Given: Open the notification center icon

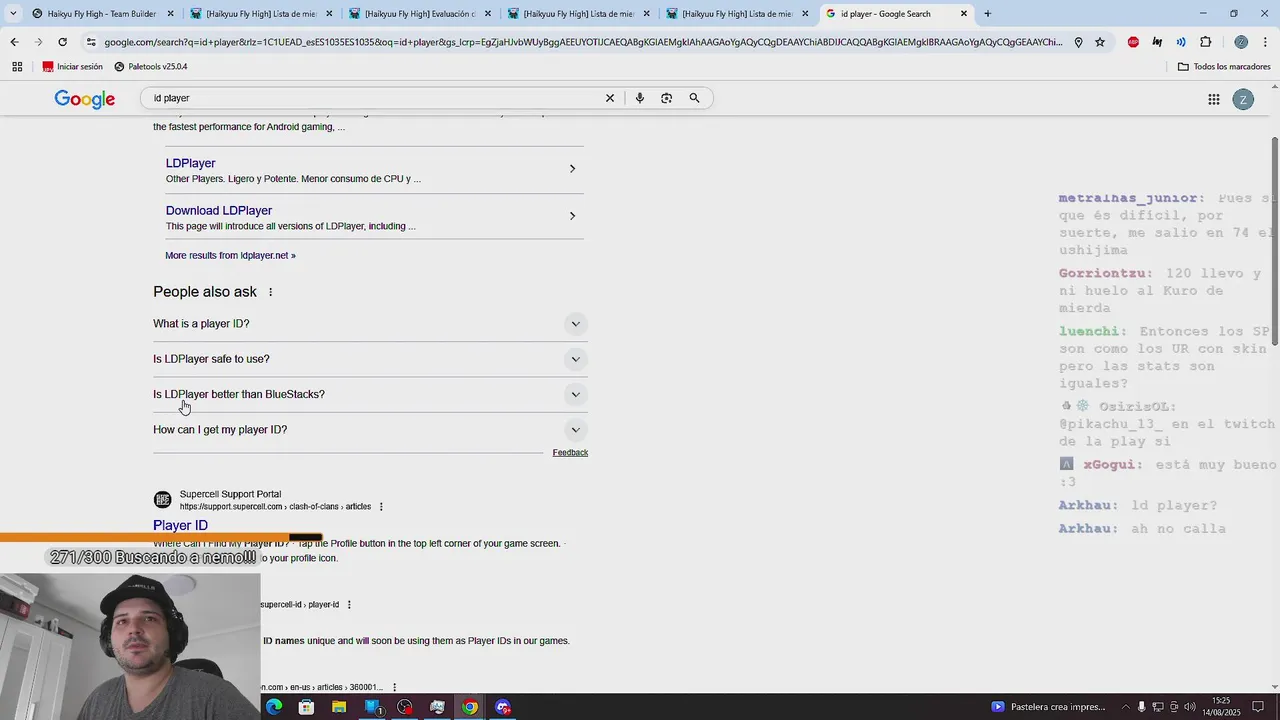Looking at the screenshot, I should pos(1258,707).
